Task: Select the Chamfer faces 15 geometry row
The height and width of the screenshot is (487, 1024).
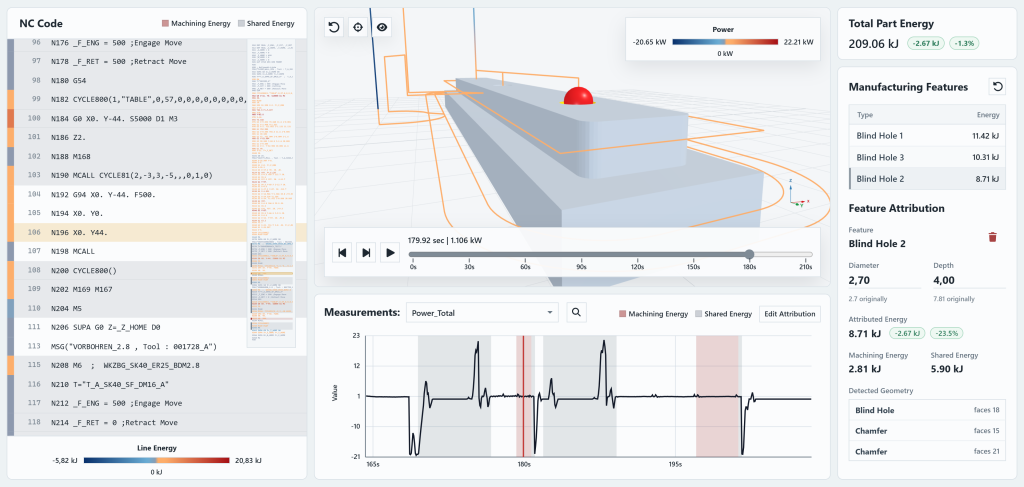Action: pos(927,432)
